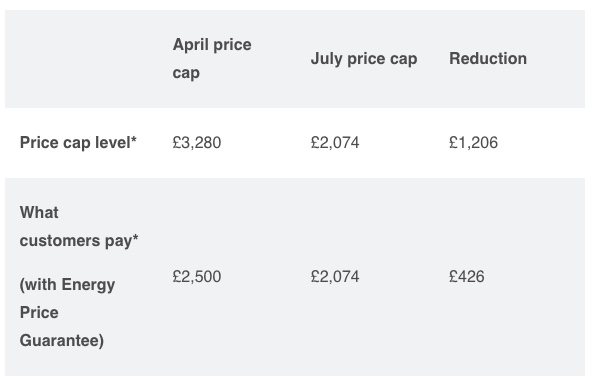Click the April price cap column header

pos(212,59)
